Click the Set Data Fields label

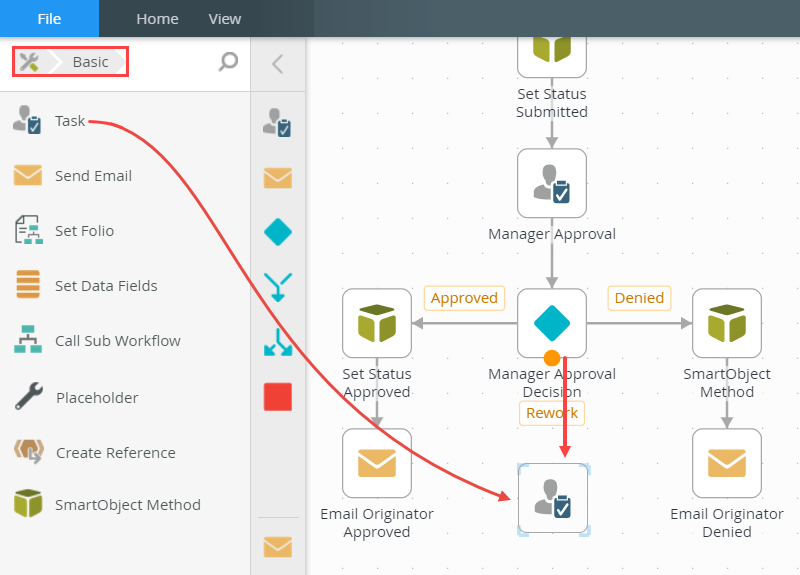[x=106, y=286]
